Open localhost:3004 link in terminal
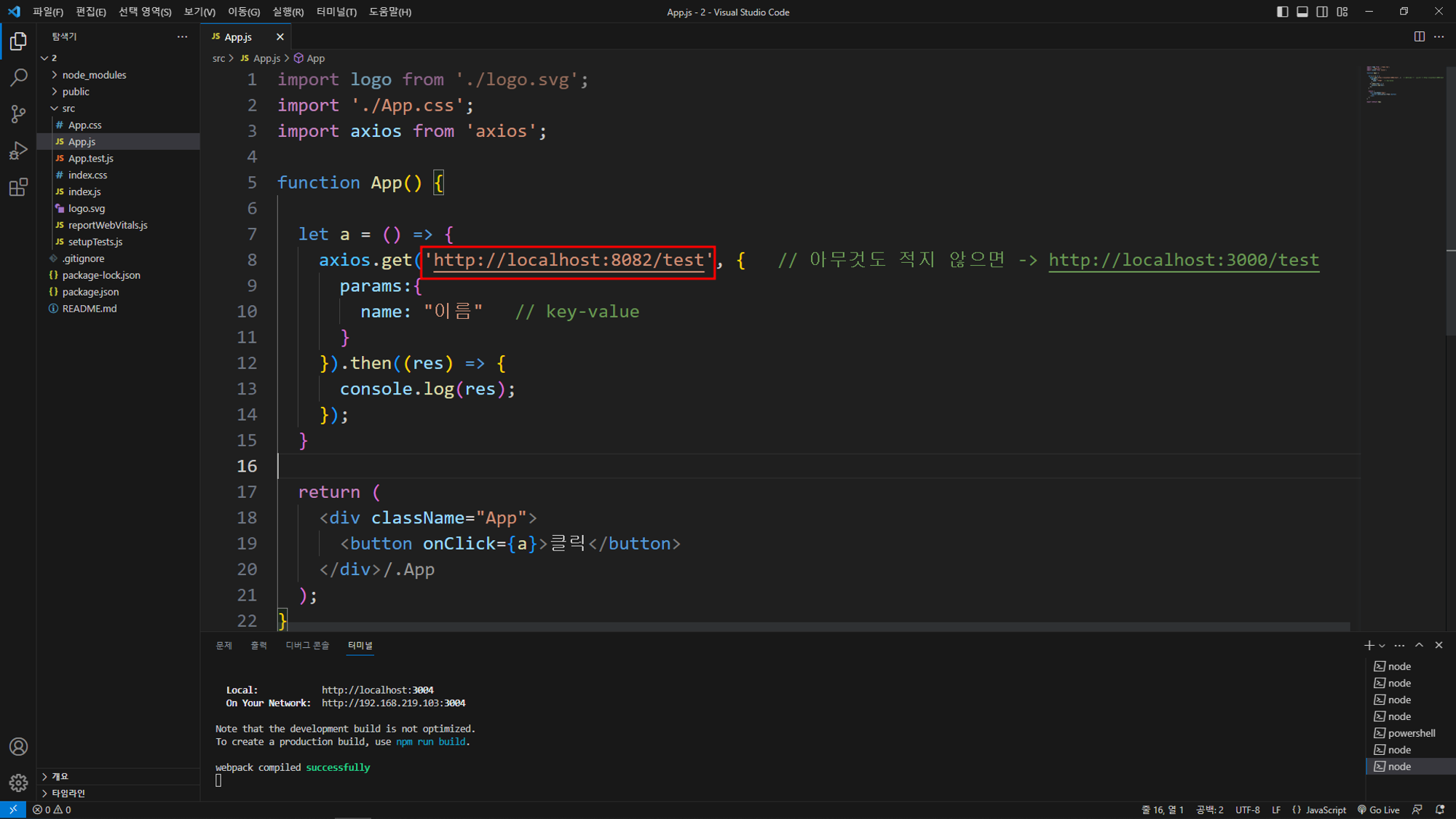This screenshot has width=1456, height=819. click(x=377, y=690)
